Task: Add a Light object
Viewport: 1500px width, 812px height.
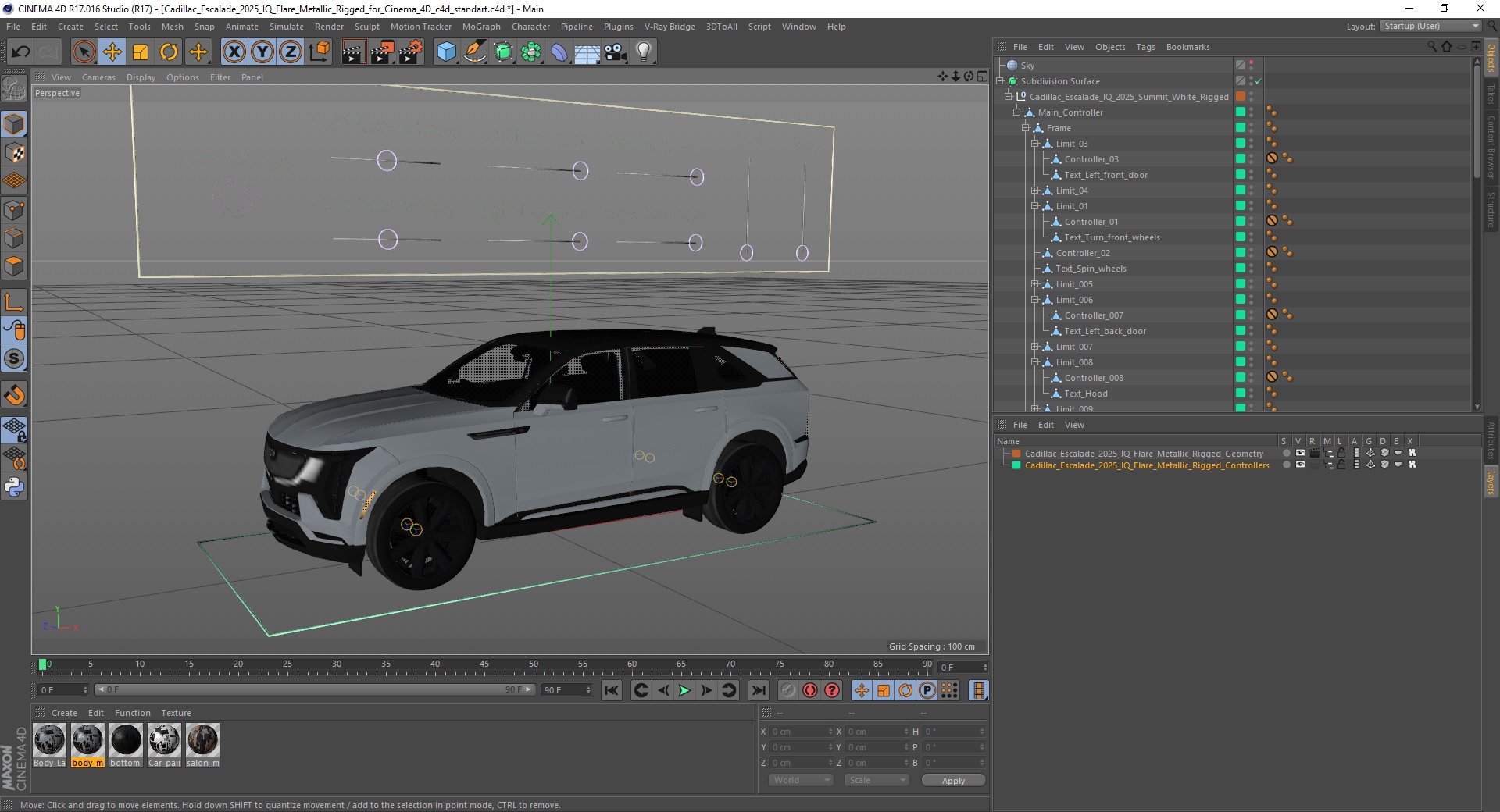Action: pos(644,52)
